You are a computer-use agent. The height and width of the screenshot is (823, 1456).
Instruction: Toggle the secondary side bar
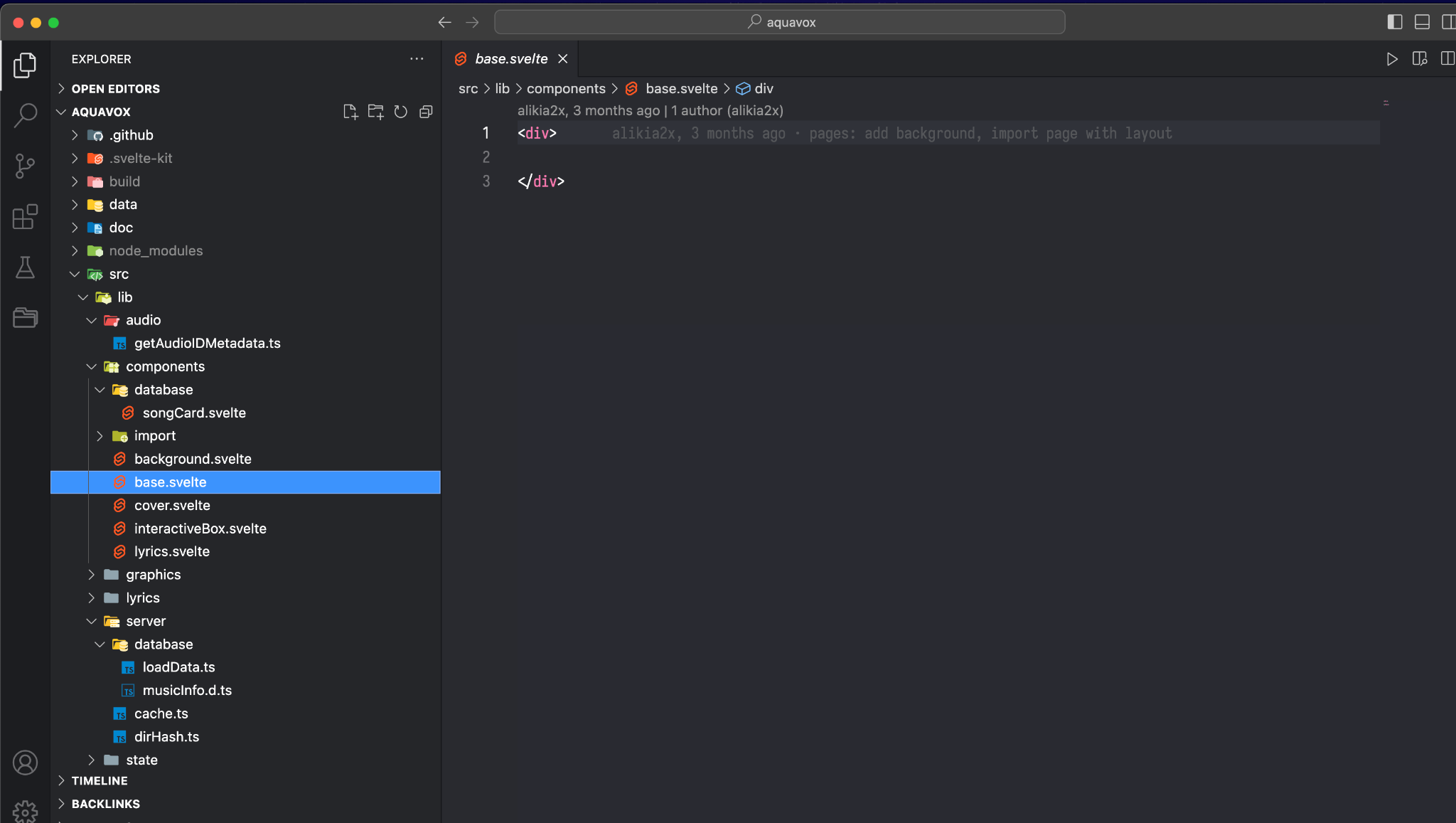point(1448,22)
